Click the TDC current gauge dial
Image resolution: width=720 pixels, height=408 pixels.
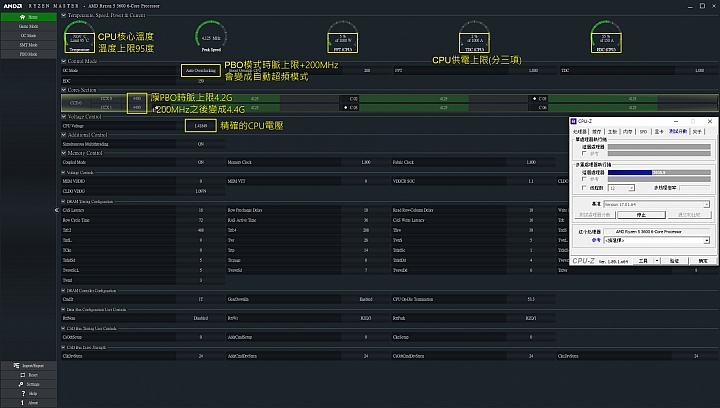coord(474,37)
